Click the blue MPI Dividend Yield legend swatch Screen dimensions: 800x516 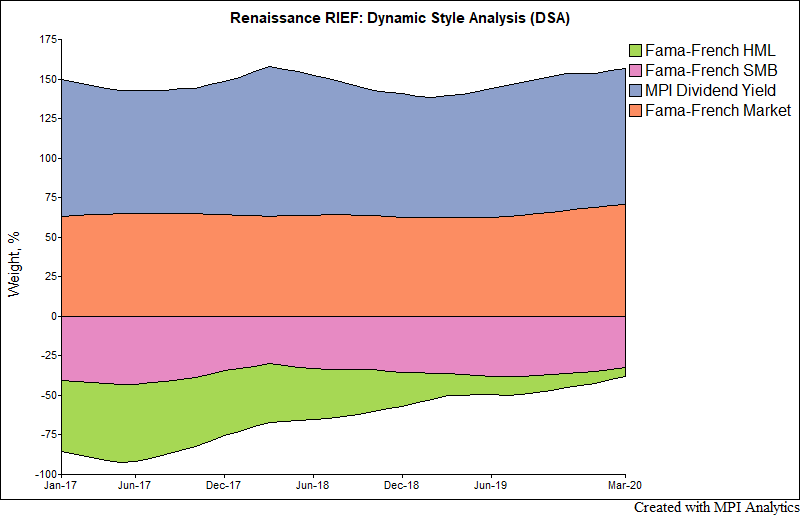[x=635, y=90]
